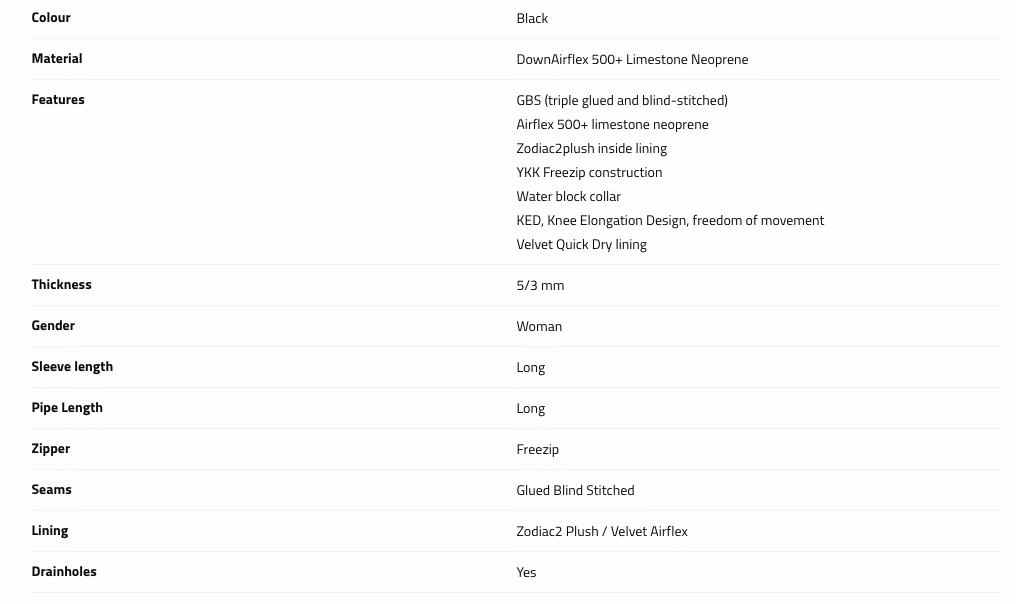Click DownAirflex 500+ Limestone Neoprene text

click(x=632, y=59)
